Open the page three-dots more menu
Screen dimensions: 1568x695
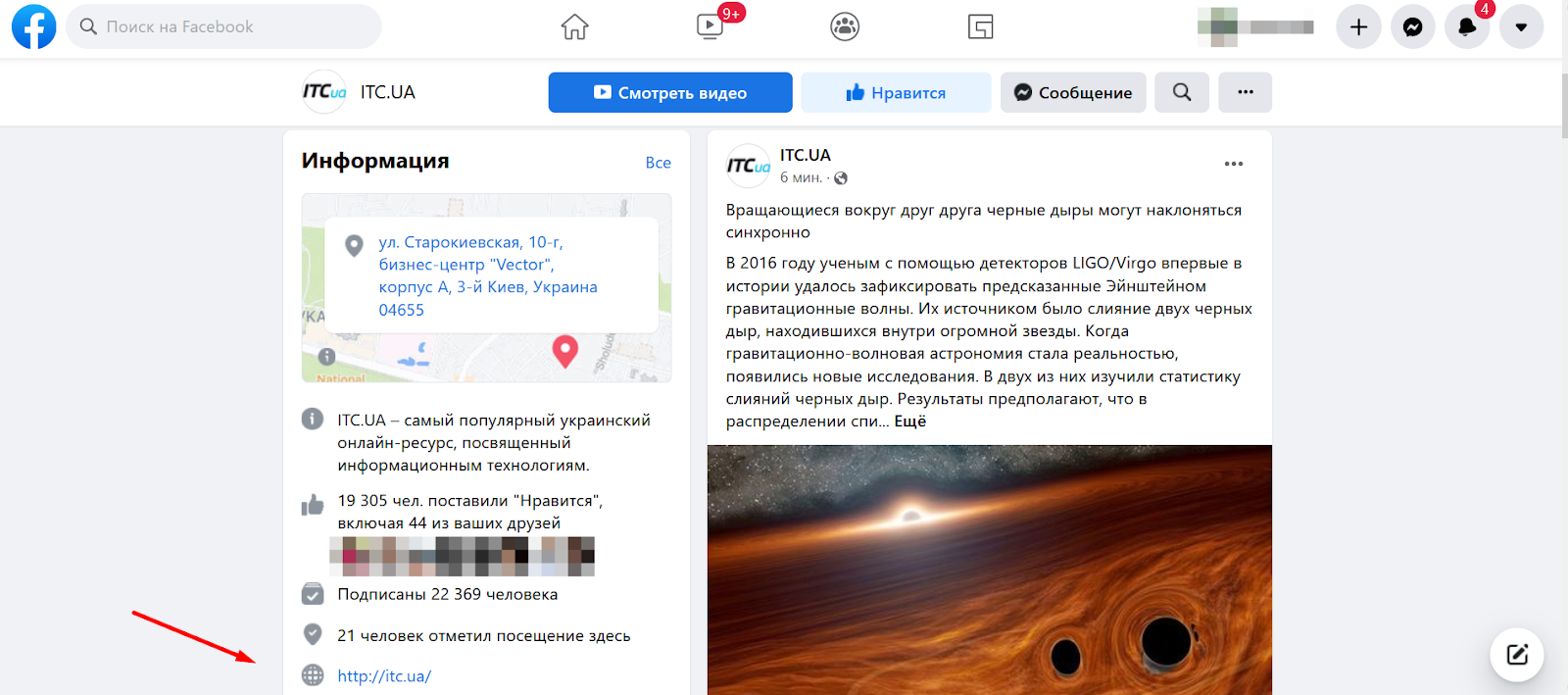coord(1246,92)
